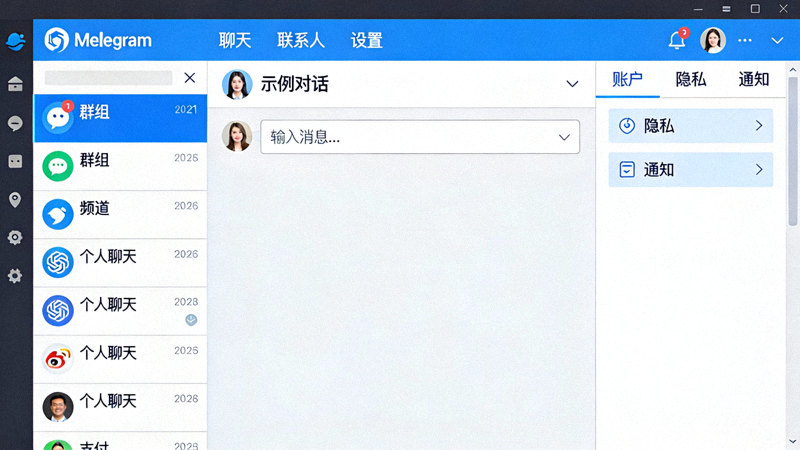The height and width of the screenshot is (450, 800).
Task: Expand the 隐私 settings row arrow
Action: coord(759,126)
